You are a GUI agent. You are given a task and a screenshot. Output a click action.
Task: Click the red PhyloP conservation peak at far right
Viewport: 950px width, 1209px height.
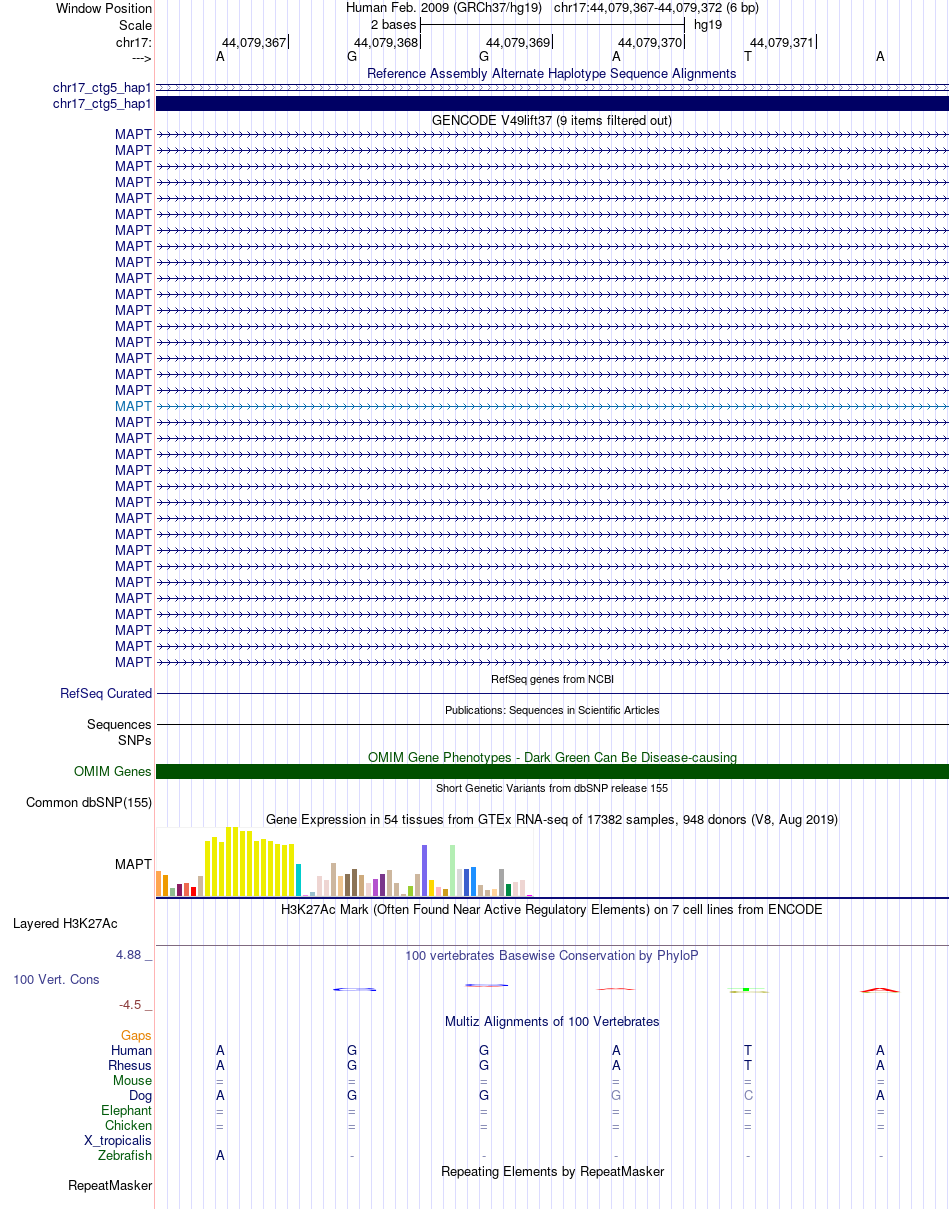[880, 990]
